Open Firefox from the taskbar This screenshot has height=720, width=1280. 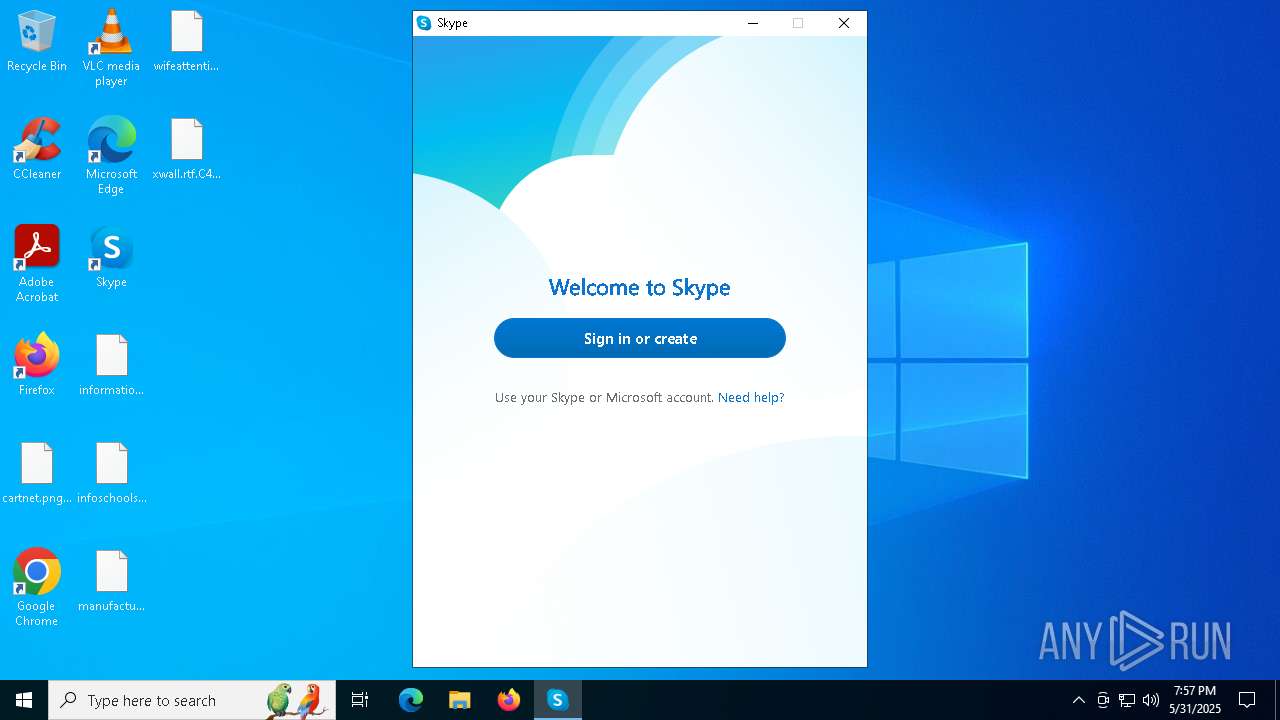[x=509, y=700]
